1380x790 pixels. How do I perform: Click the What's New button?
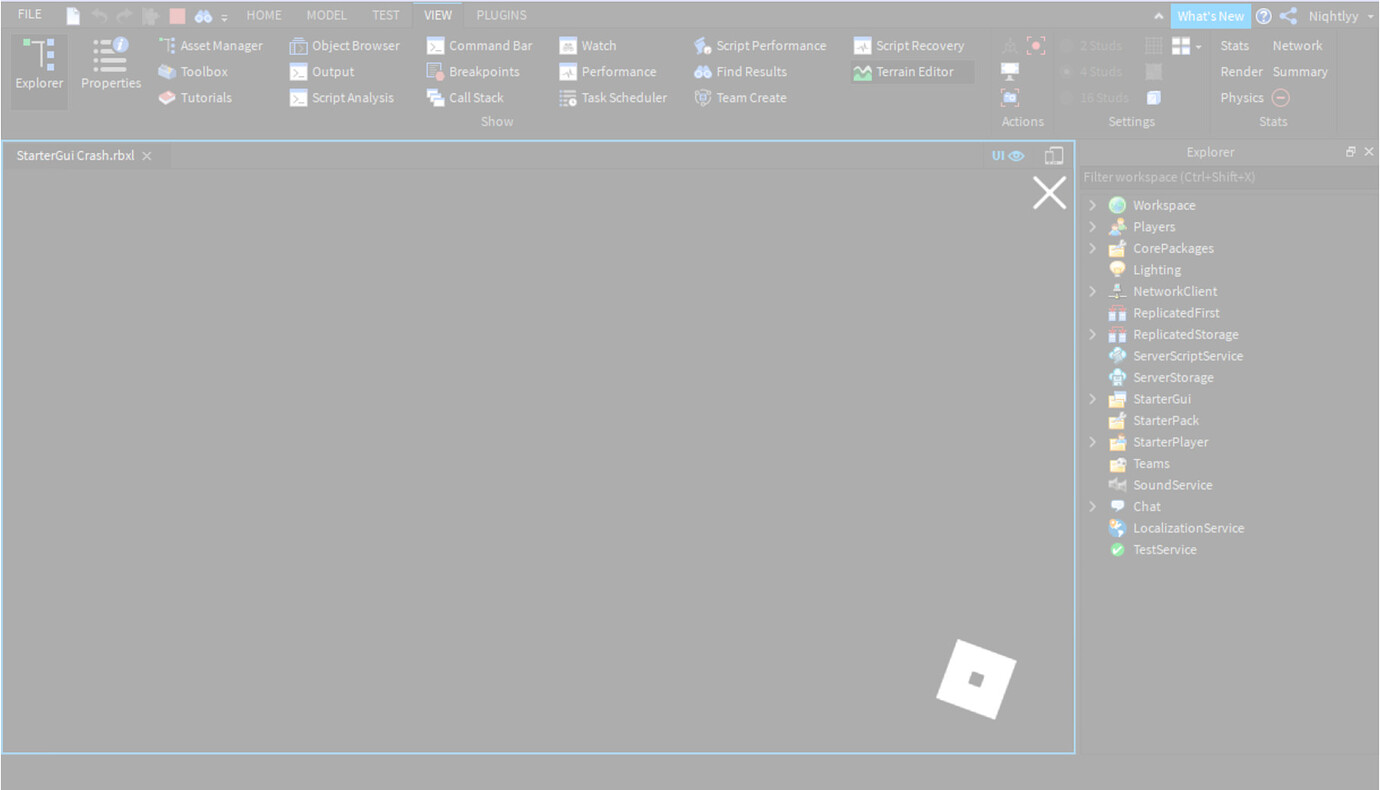pyautogui.click(x=1210, y=16)
